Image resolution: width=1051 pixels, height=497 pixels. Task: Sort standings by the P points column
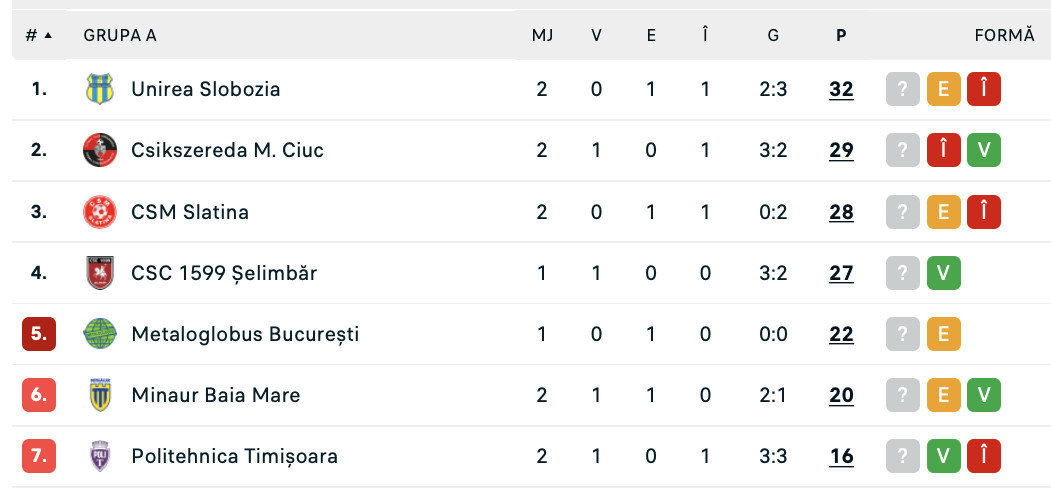[x=841, y=35]
